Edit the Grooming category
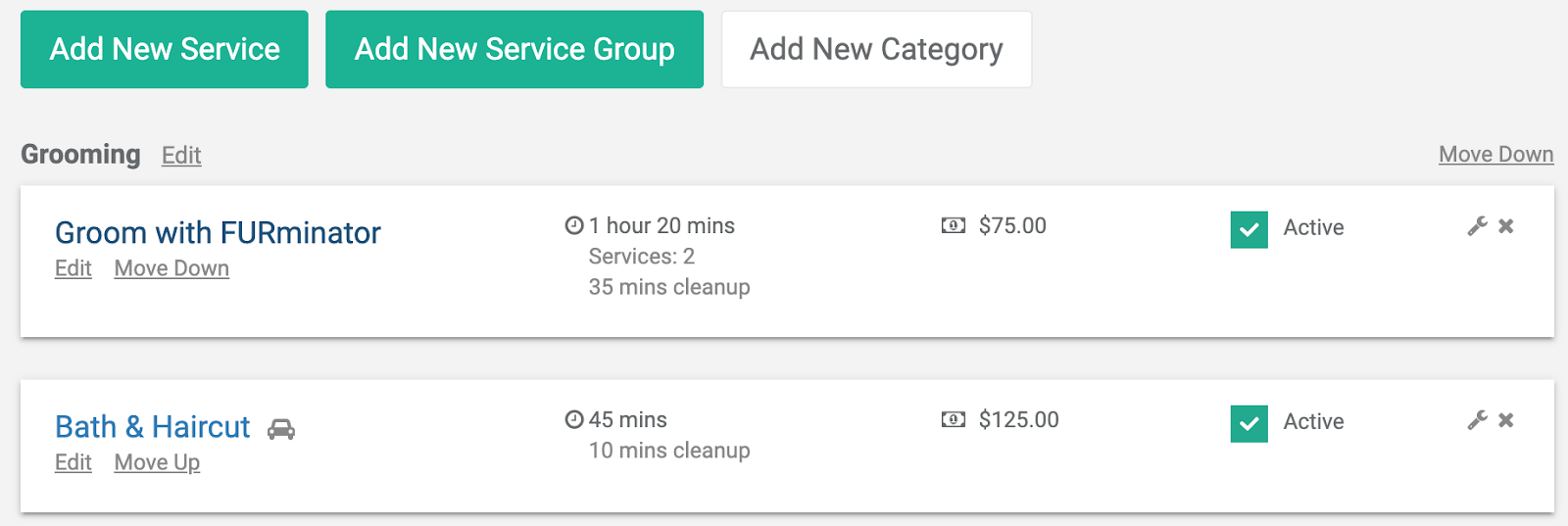The height and width of the screenshot is (526, 1568). (x=181, y=155)
